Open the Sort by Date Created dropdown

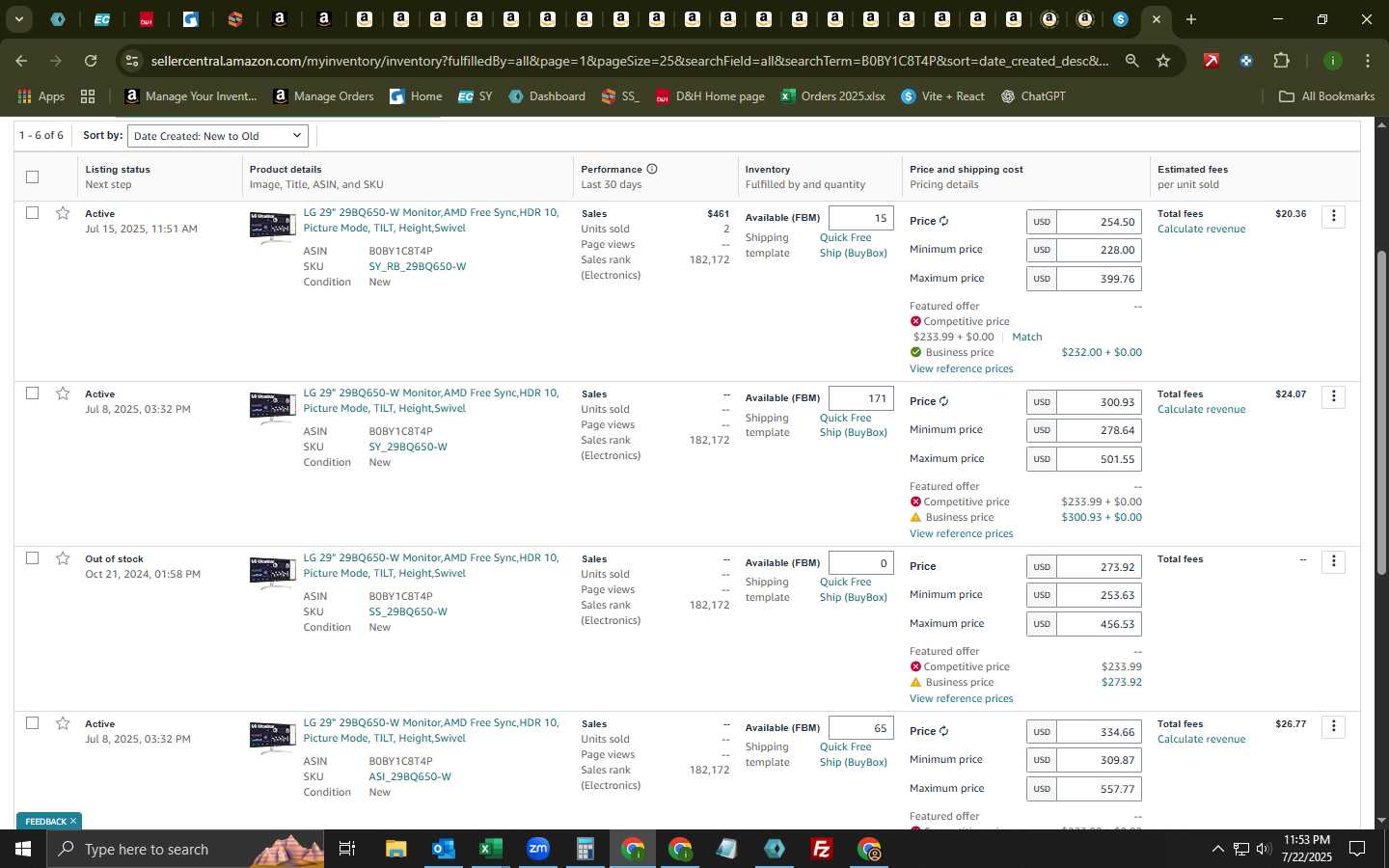point(218,136)
